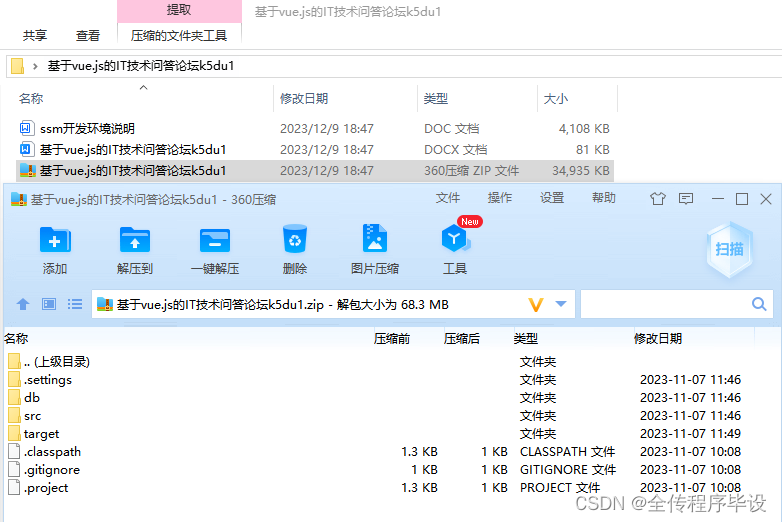
Task: Open the 压缩的文件夹工具 ribbon tab
Action: (179, 35)
